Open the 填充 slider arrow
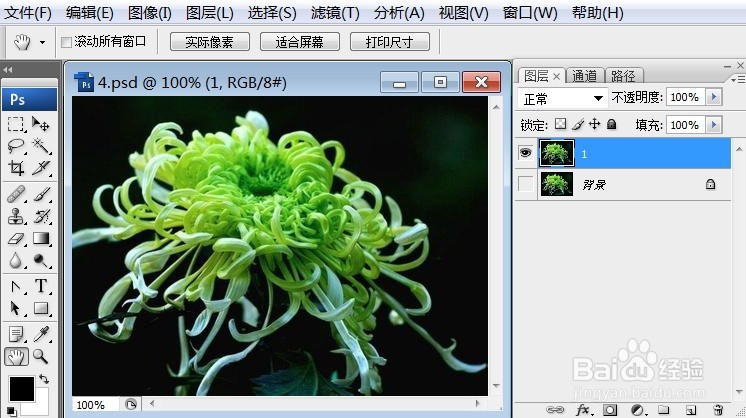Screen dimensions: 746x418 coord(714,125)
